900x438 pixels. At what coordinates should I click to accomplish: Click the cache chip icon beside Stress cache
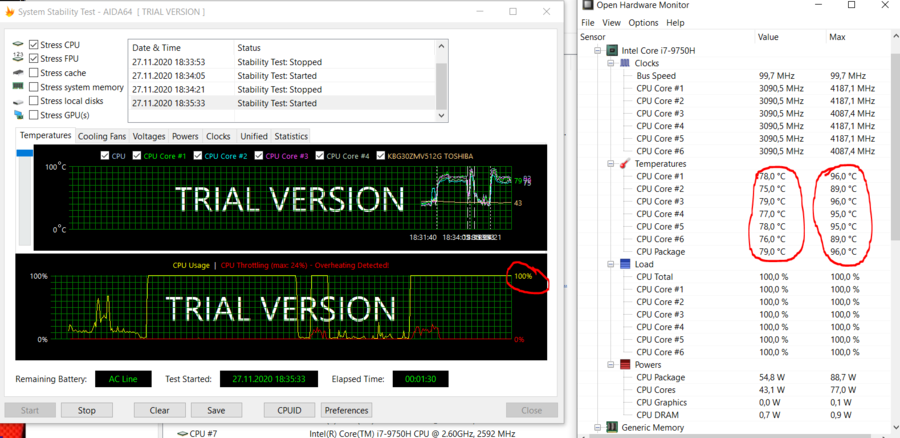(x=18, y=73)
